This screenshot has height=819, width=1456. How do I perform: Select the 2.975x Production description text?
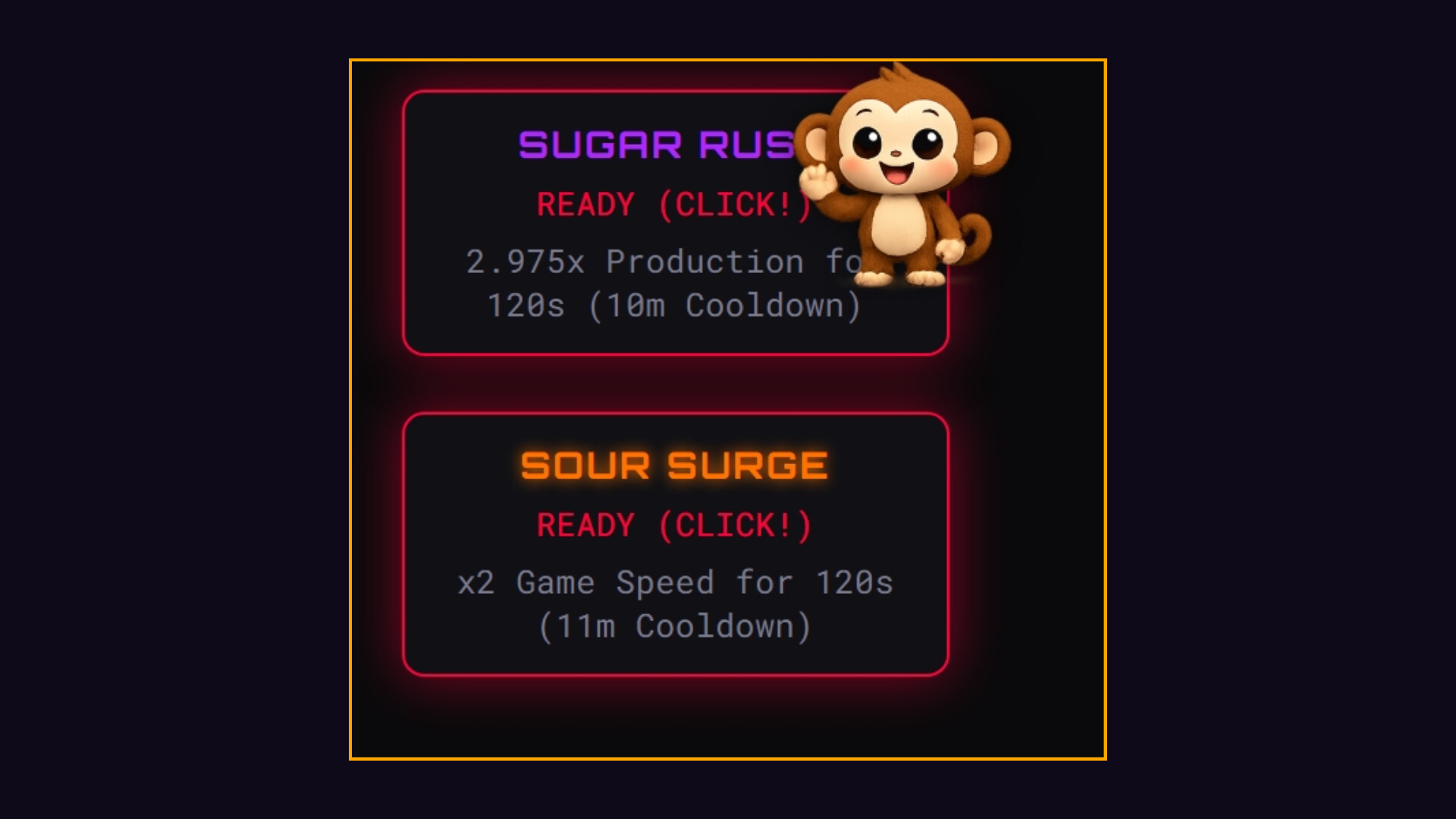(x=664, y=284)
